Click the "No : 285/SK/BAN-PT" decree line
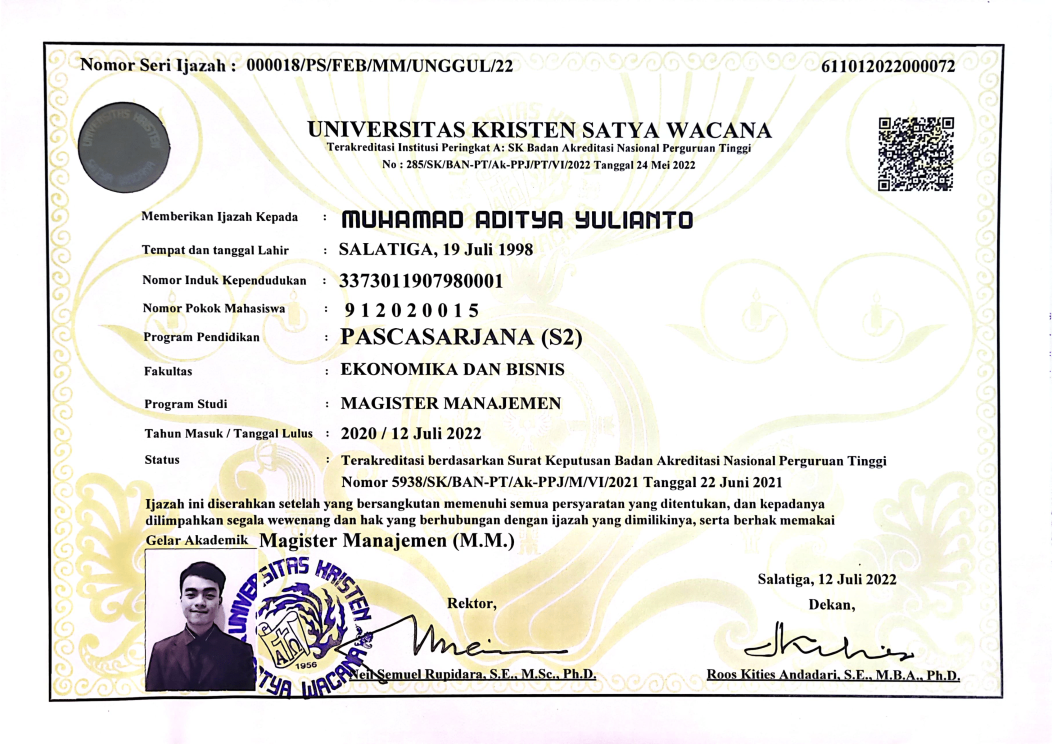Screen dimensions: 1053x744 pyautogui.click(x=539, y=165)
